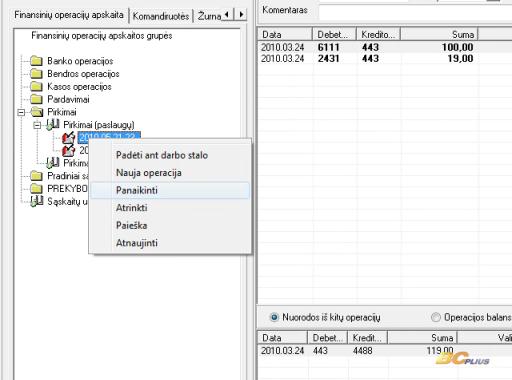This screenshot has height=380, width=512.
Task: Select the row with debit account 2431
Action: (x=385, y=59)
